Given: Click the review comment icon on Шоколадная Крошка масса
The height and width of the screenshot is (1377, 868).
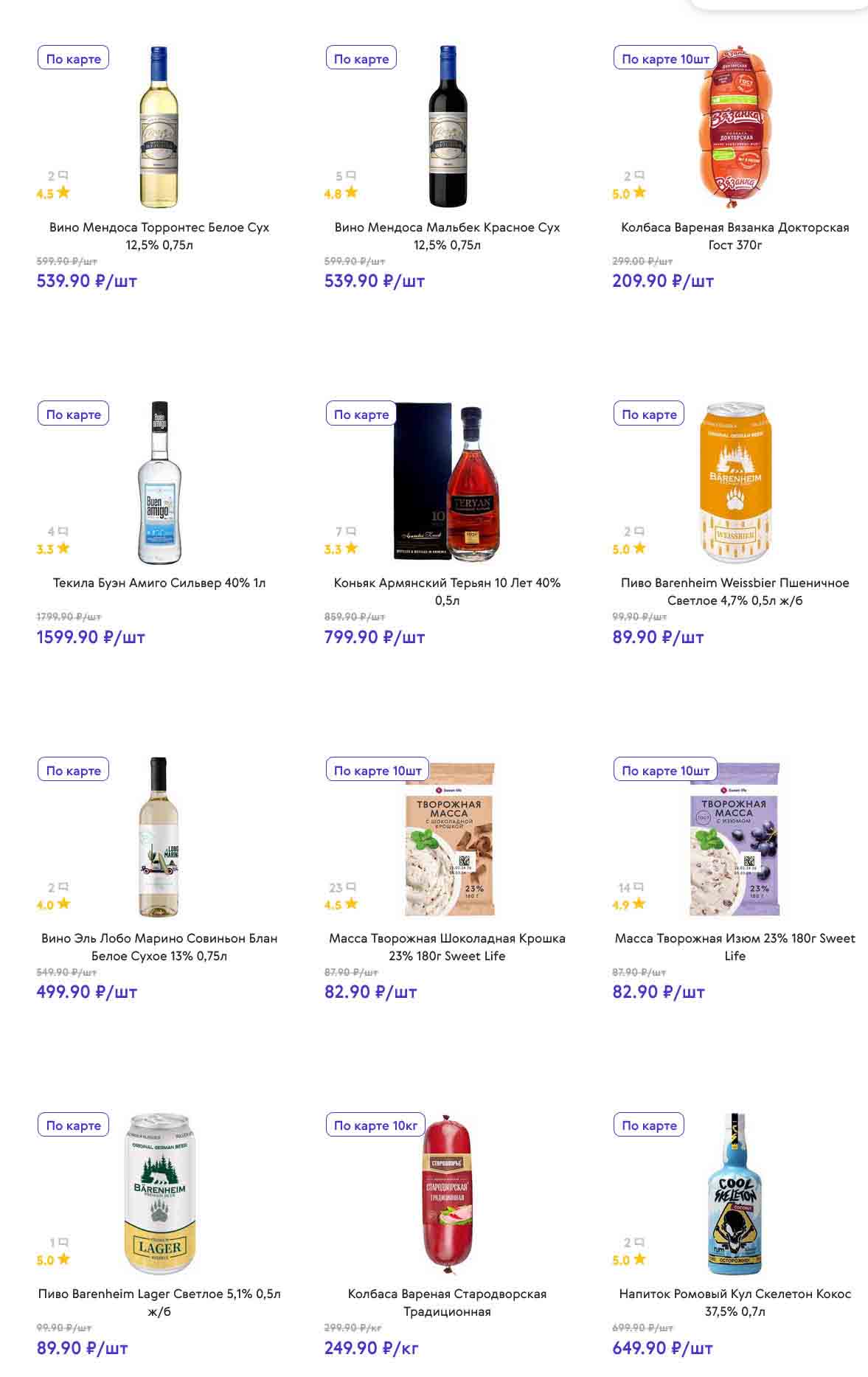Looking at the screenshot, I should tap(351, 887).
